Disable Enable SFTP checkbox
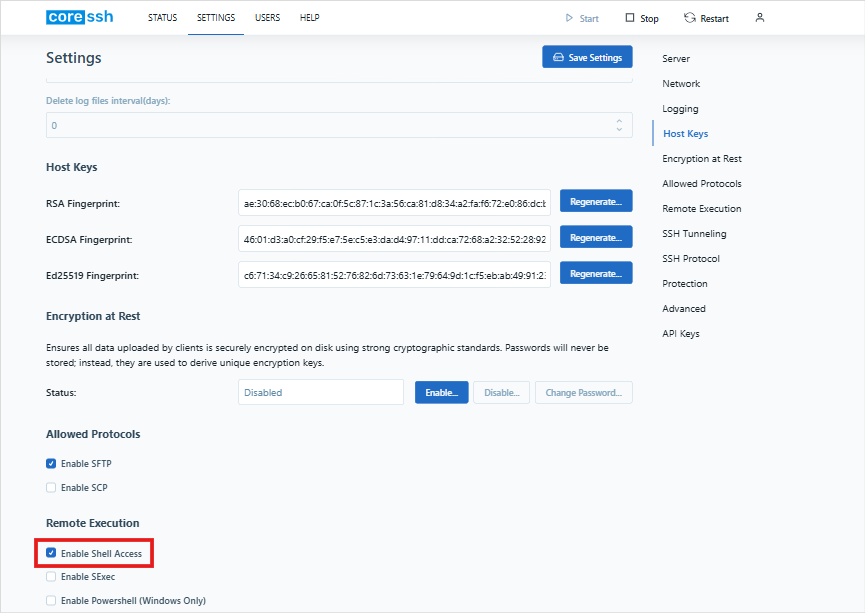The width and height of the screenshot is (865, 613). [50, 463]
